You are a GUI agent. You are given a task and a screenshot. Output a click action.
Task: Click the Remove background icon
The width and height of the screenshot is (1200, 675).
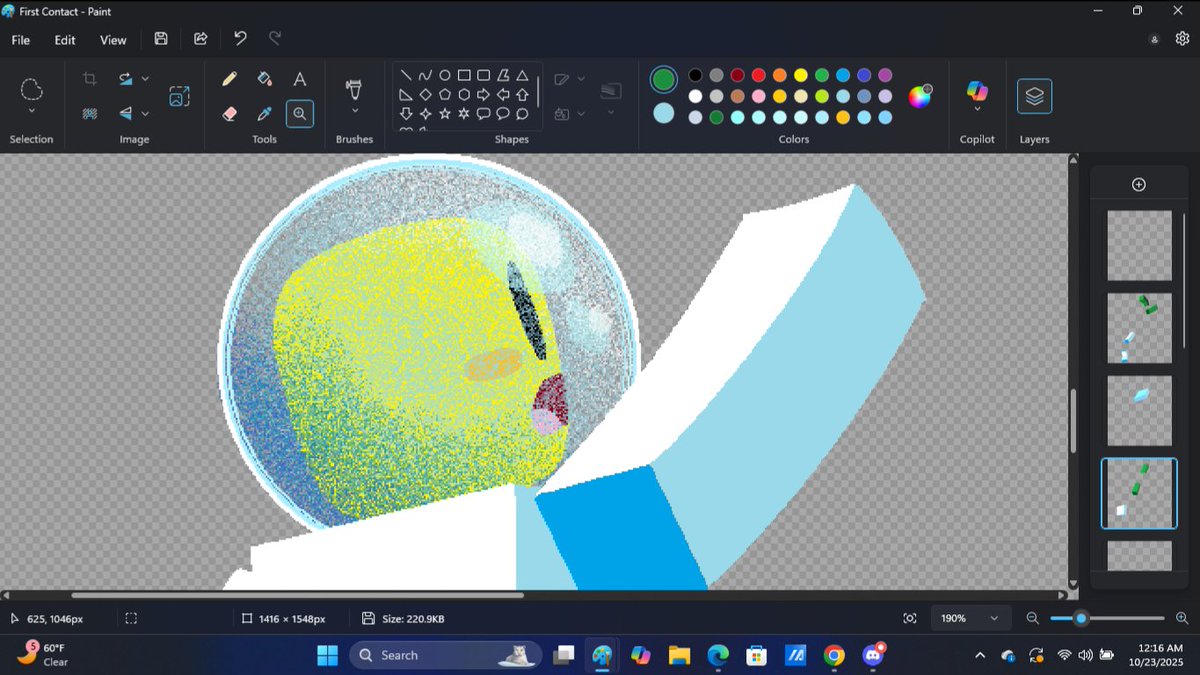[90, 114]
